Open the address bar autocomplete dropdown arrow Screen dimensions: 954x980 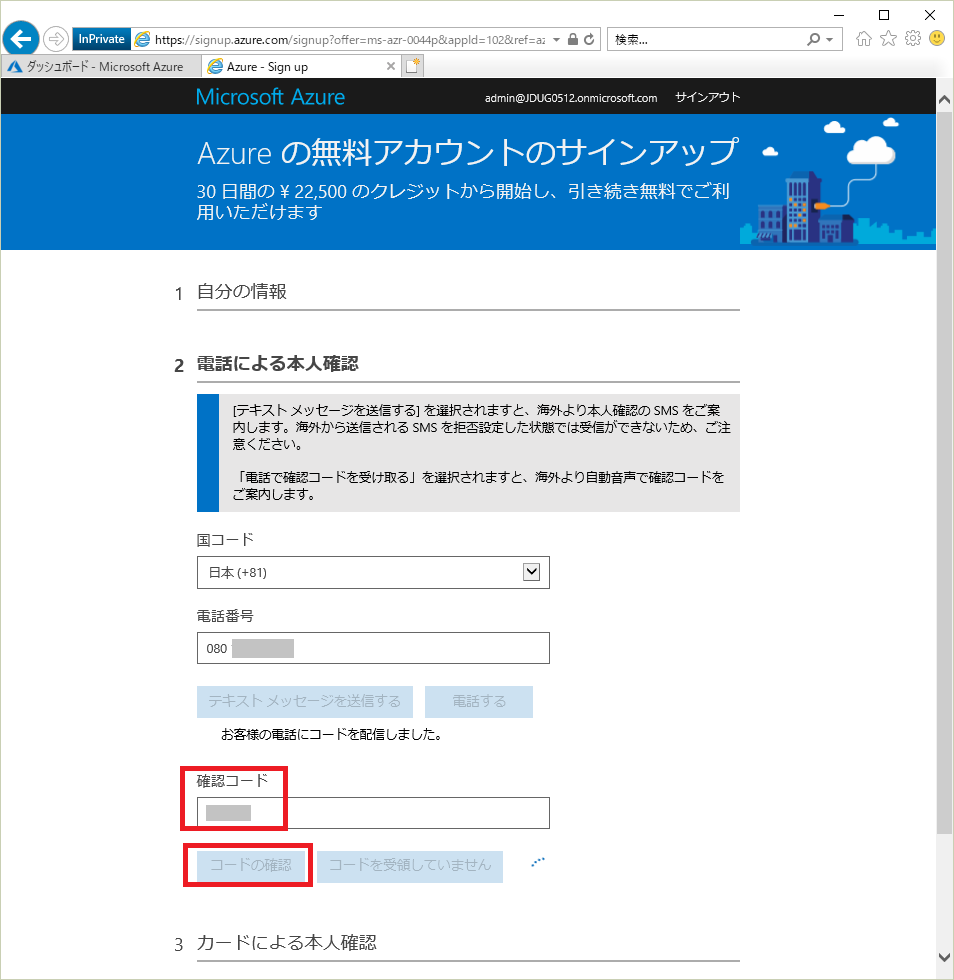pos(556,39)
